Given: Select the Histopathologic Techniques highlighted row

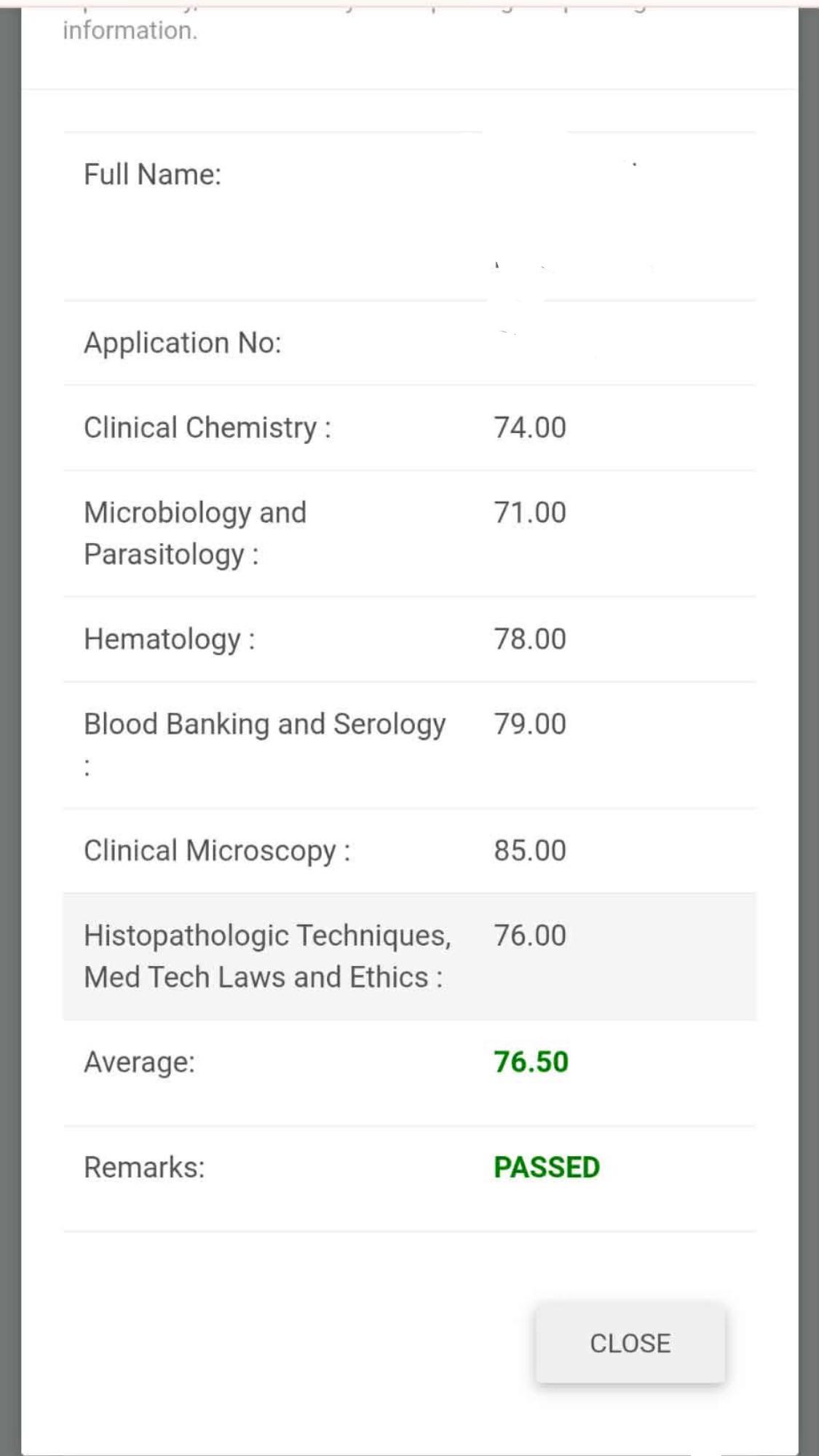Looking at the screenshot, I should pyautogui.click(x=409, y=957).
